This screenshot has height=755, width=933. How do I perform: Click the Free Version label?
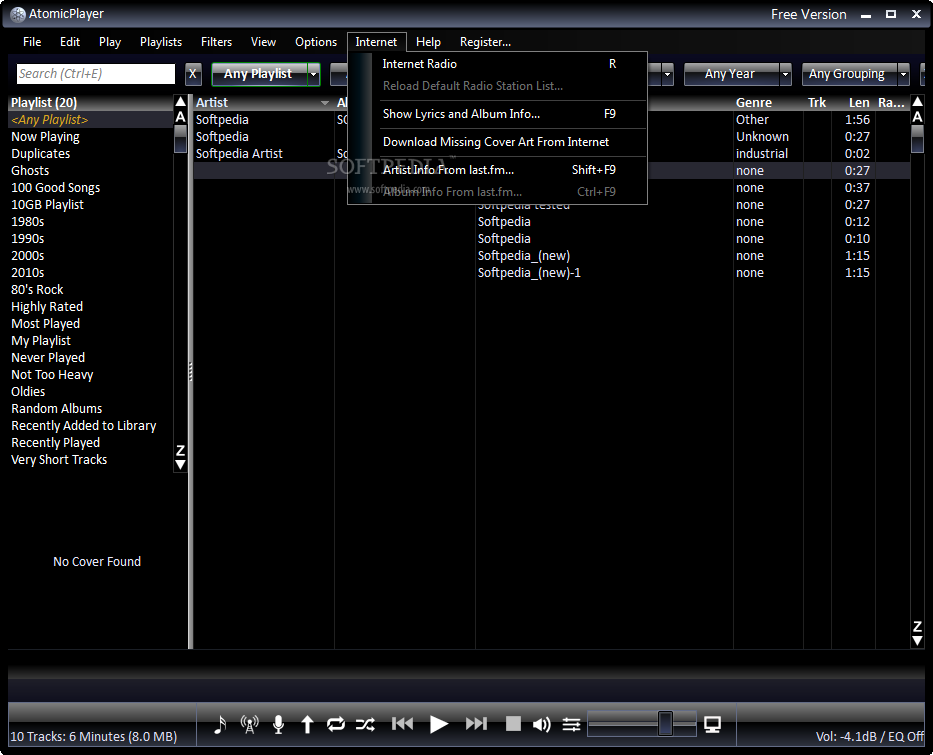tap(809, 14)
